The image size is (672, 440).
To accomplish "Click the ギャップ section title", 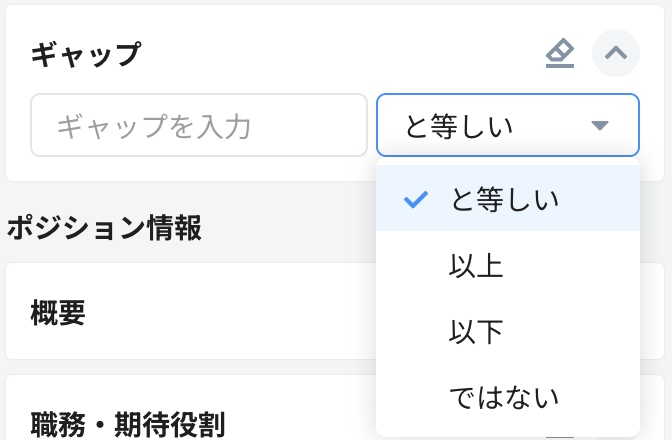I will click(x=86, y=54).
